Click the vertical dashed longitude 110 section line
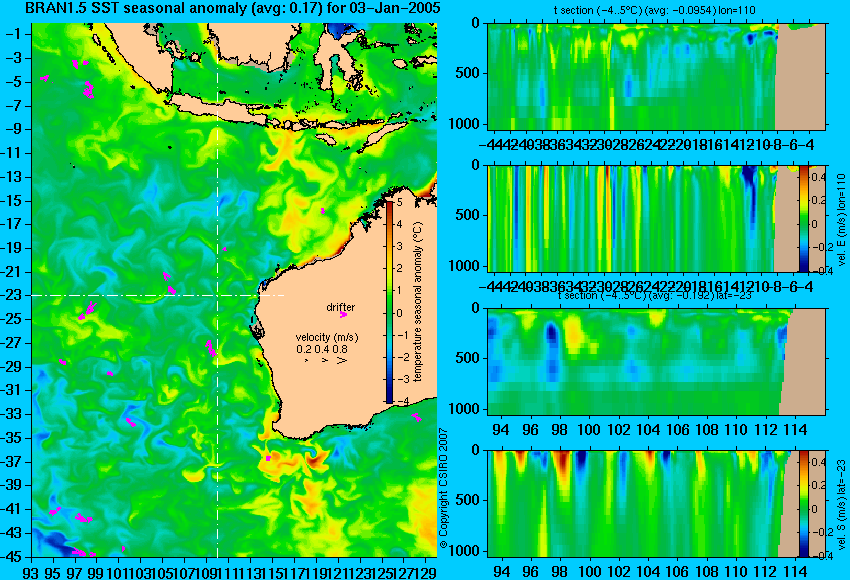Viewport: 850px width, 580px height. [217, 290]
